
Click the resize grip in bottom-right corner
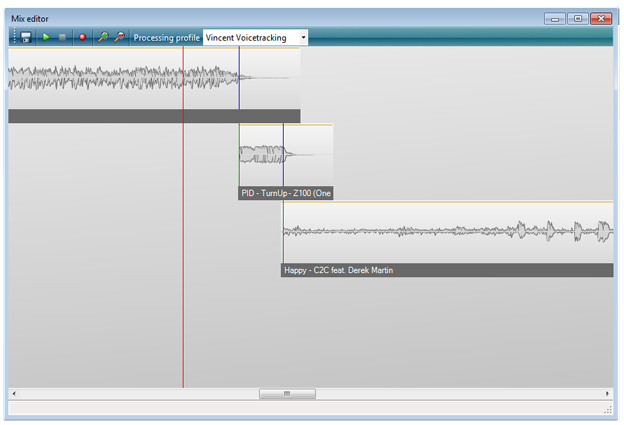608,410
